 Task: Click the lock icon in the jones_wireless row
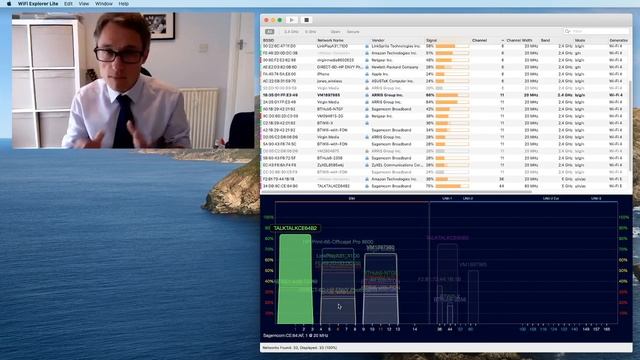[x=367, y=81]
